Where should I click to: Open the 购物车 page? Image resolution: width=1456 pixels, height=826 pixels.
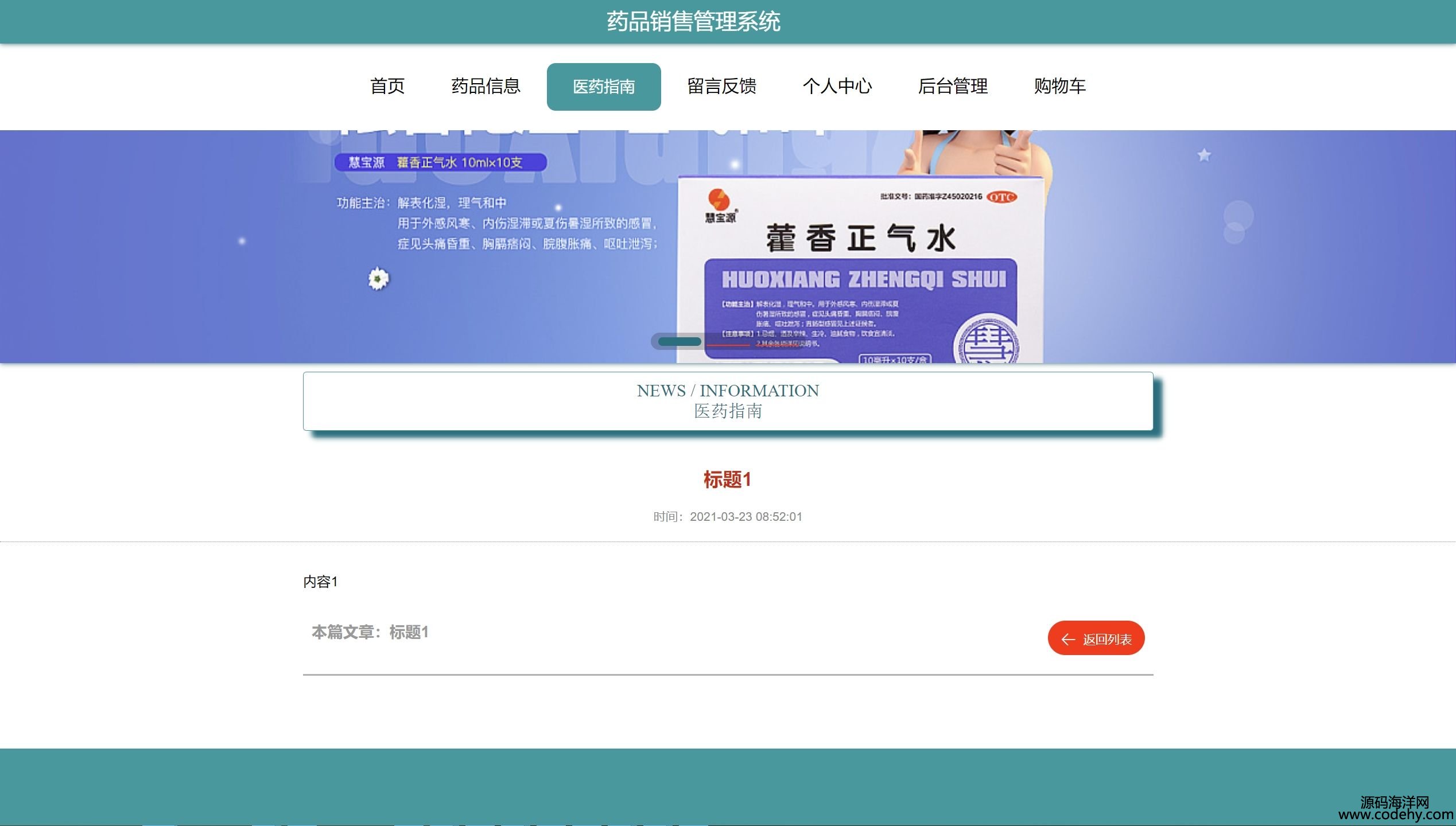click(1059, 86)
